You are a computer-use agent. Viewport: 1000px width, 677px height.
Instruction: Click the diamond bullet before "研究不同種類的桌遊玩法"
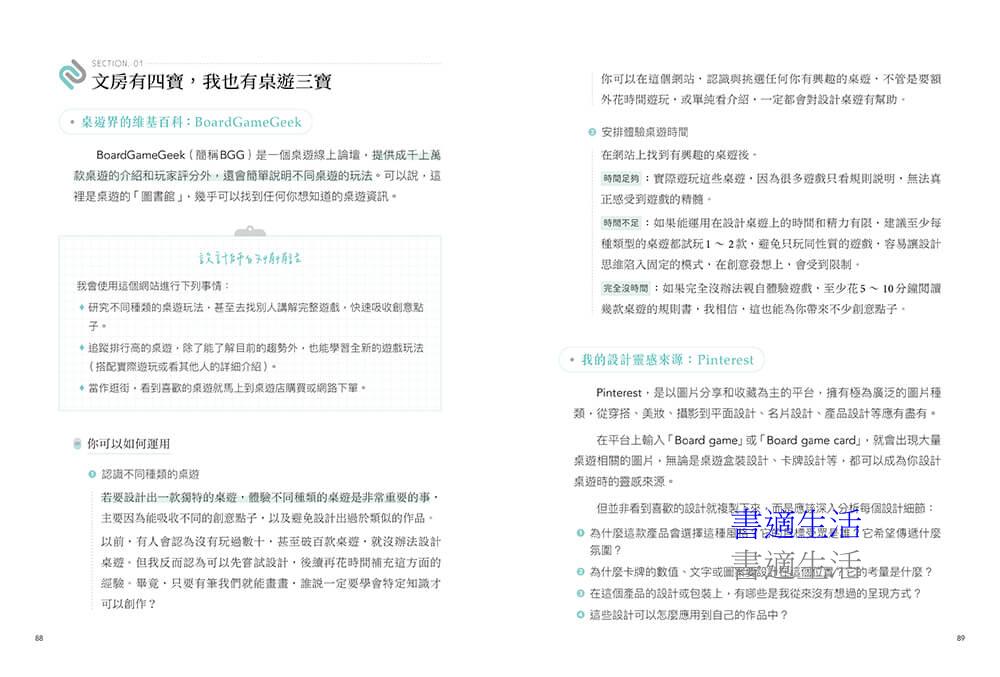82,307
